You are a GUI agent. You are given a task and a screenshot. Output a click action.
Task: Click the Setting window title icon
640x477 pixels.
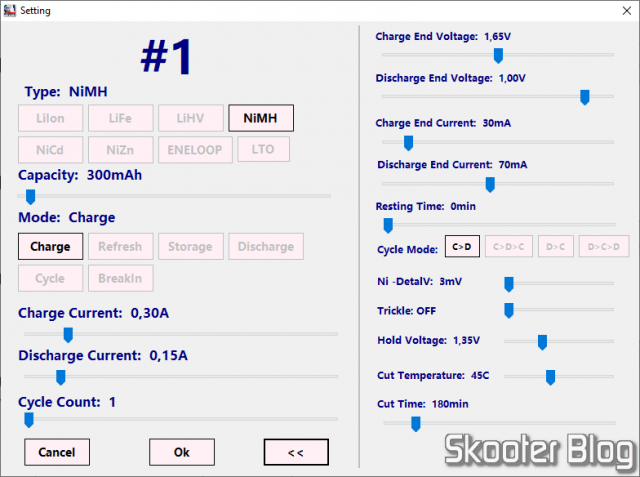click(x=9, y=10)
